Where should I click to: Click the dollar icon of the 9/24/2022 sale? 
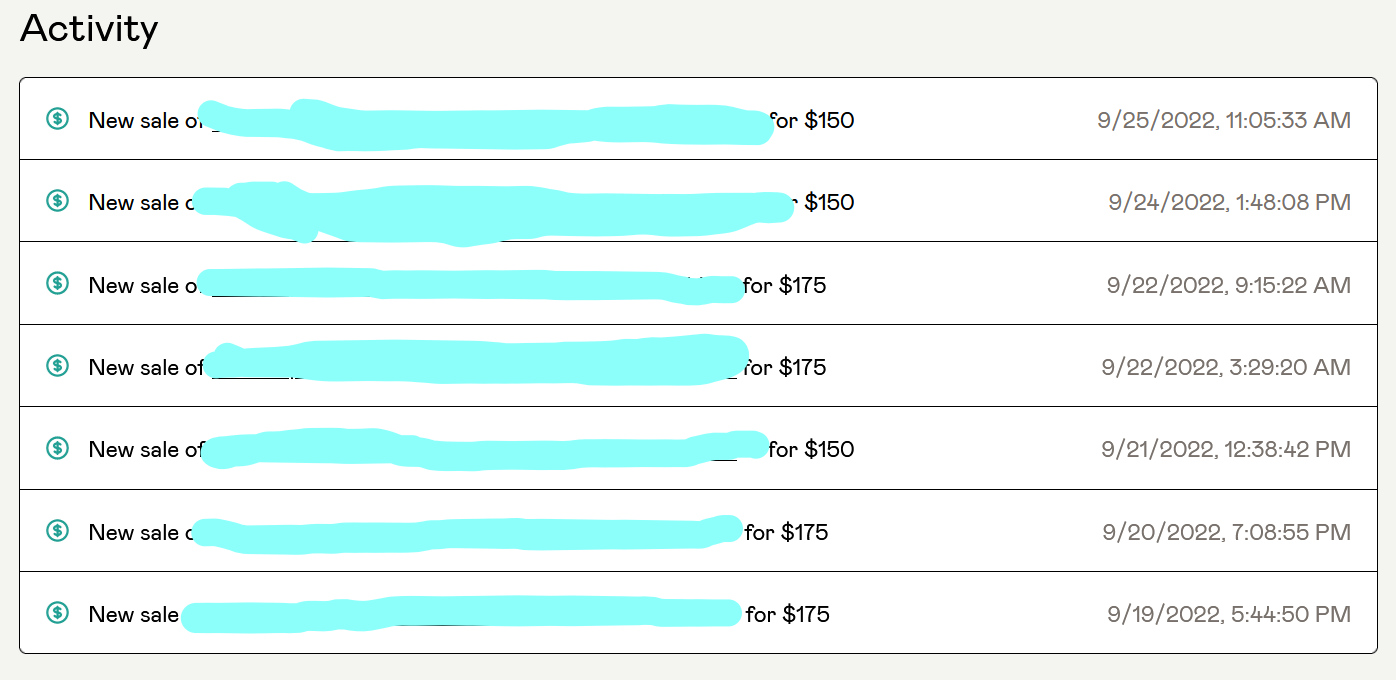pos(58,201)
